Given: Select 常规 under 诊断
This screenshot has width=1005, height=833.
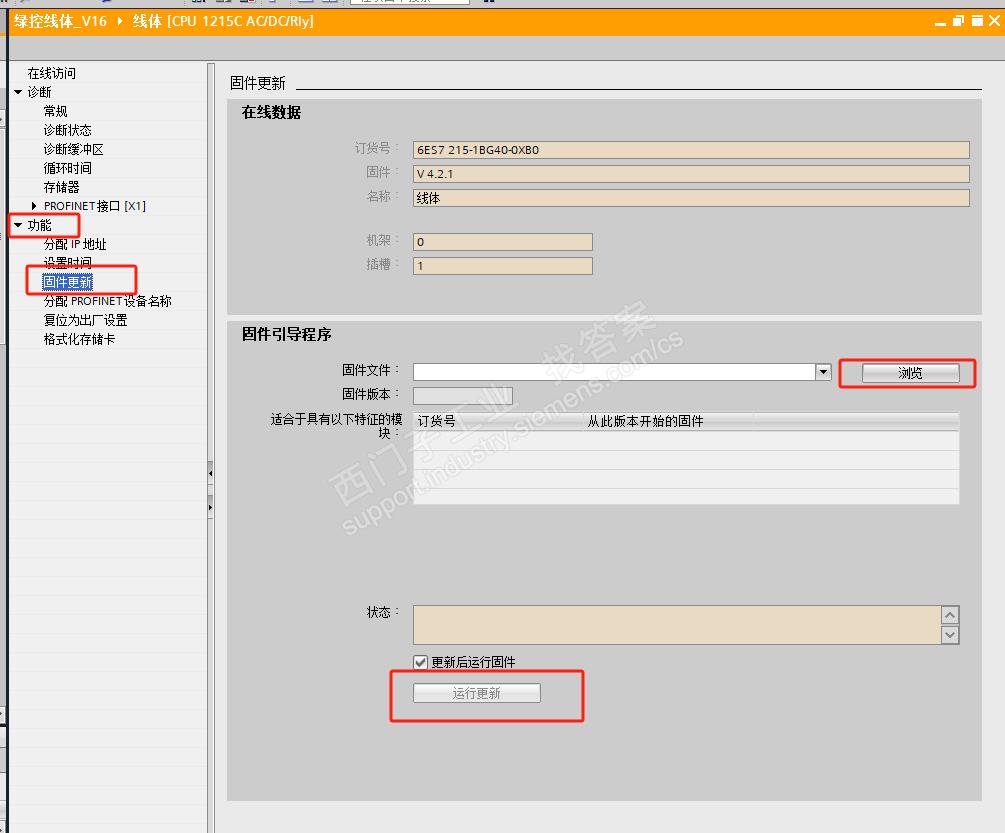Looking at the screenshot, I should point(55,111).
